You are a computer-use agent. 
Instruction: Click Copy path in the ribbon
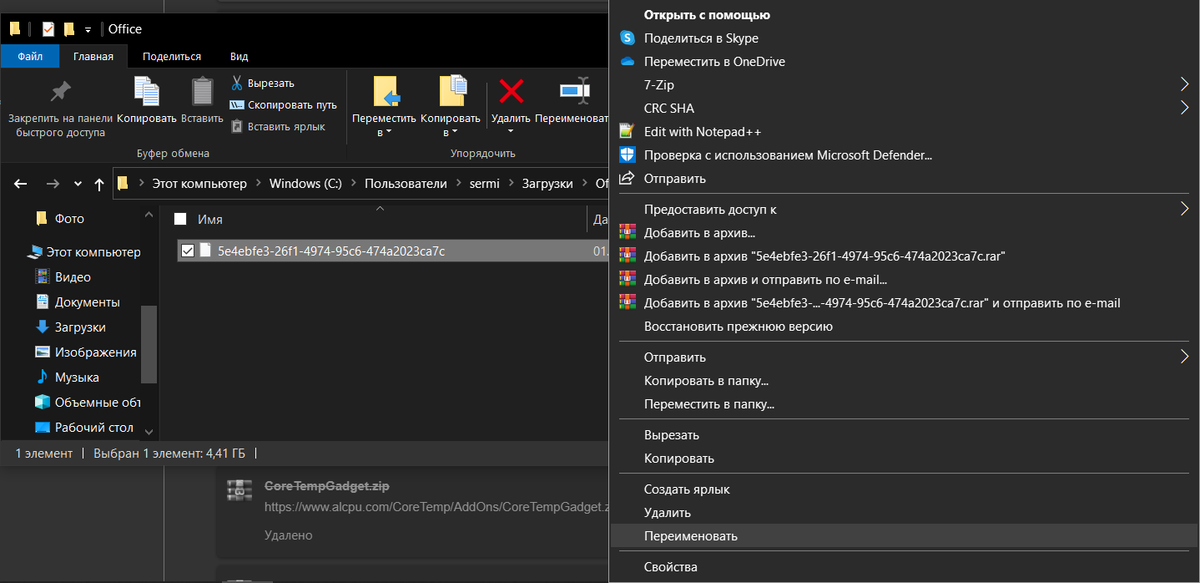[x=283, y=104]
